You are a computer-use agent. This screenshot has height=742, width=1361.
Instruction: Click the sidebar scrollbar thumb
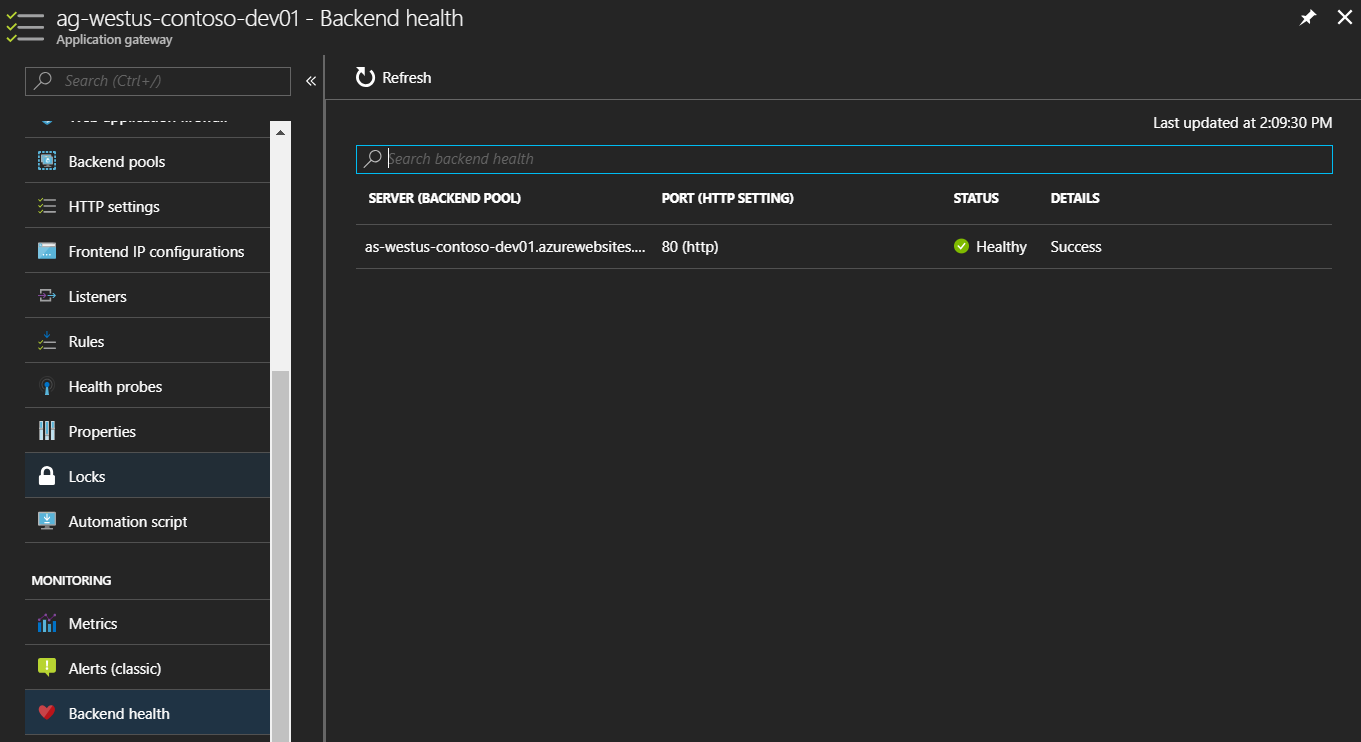[280, 556]
